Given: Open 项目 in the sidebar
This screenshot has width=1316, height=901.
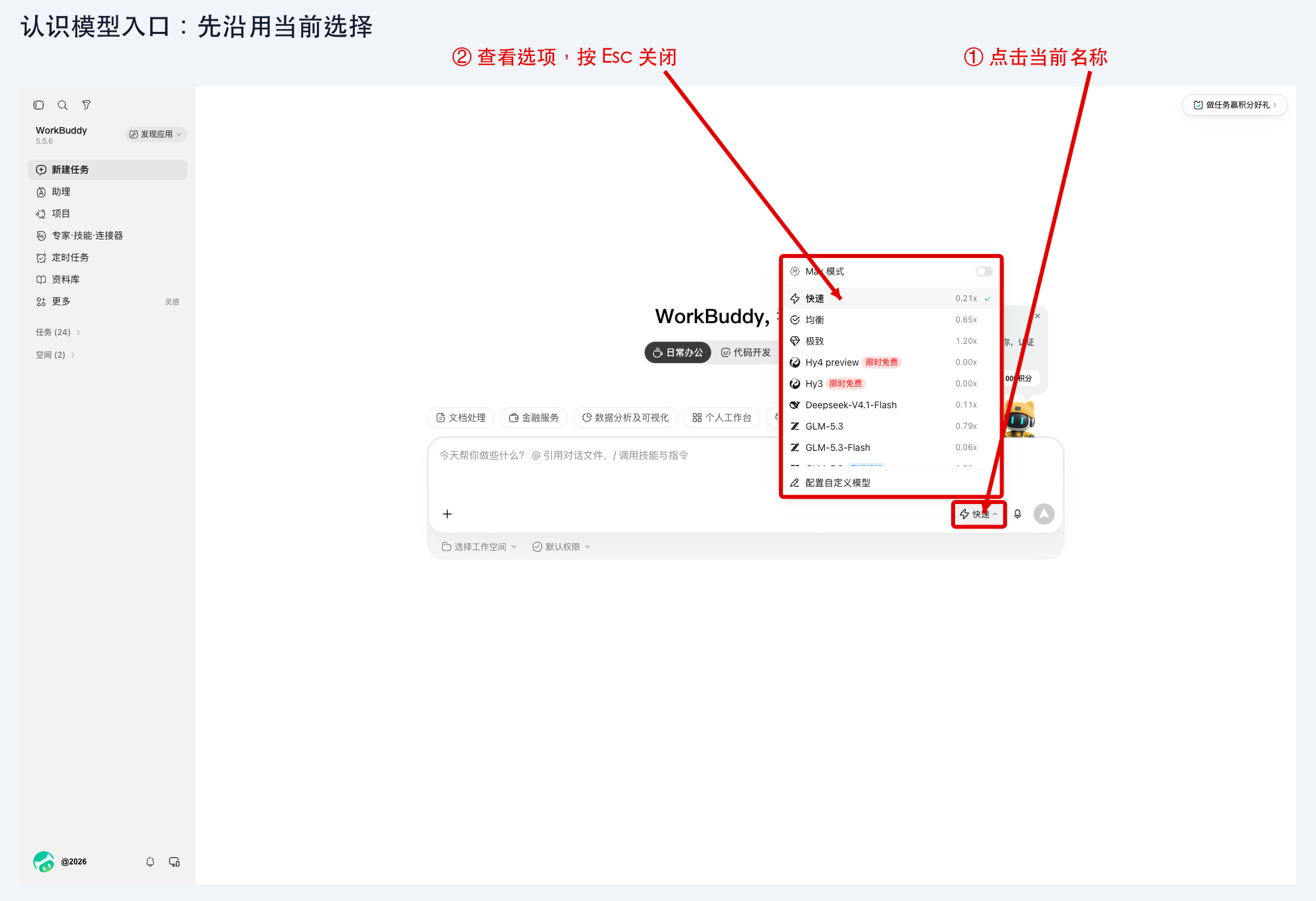Looking at the screenshot, I should click(x=108, y=213).
